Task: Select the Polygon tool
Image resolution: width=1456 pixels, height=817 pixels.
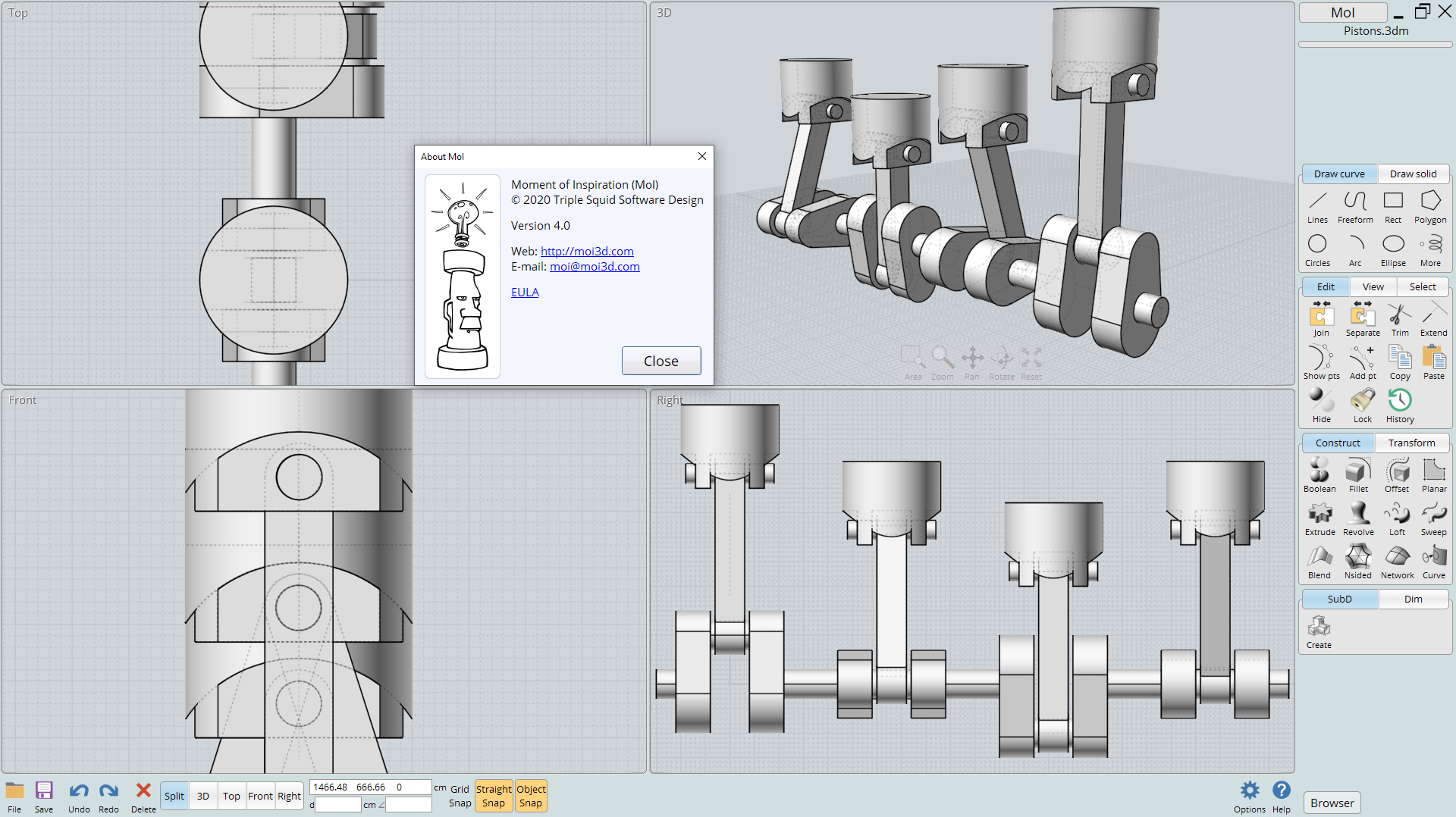Action: pyautogui.click(x=1430, y=207)
